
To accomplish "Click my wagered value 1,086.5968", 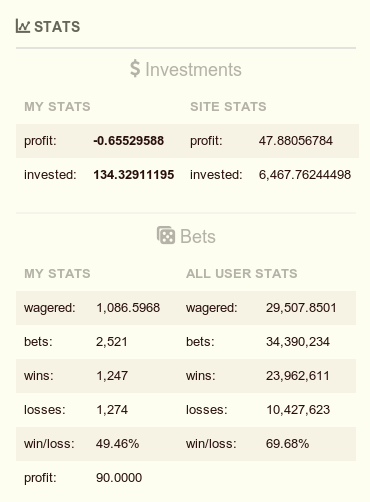I will coord(128,308).
